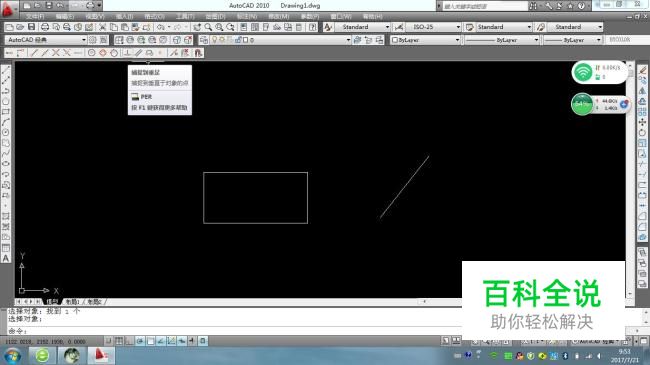Toggle Object Snap Tracking in status bar
The image size is (650, 365).
click(x=161, y=341)
